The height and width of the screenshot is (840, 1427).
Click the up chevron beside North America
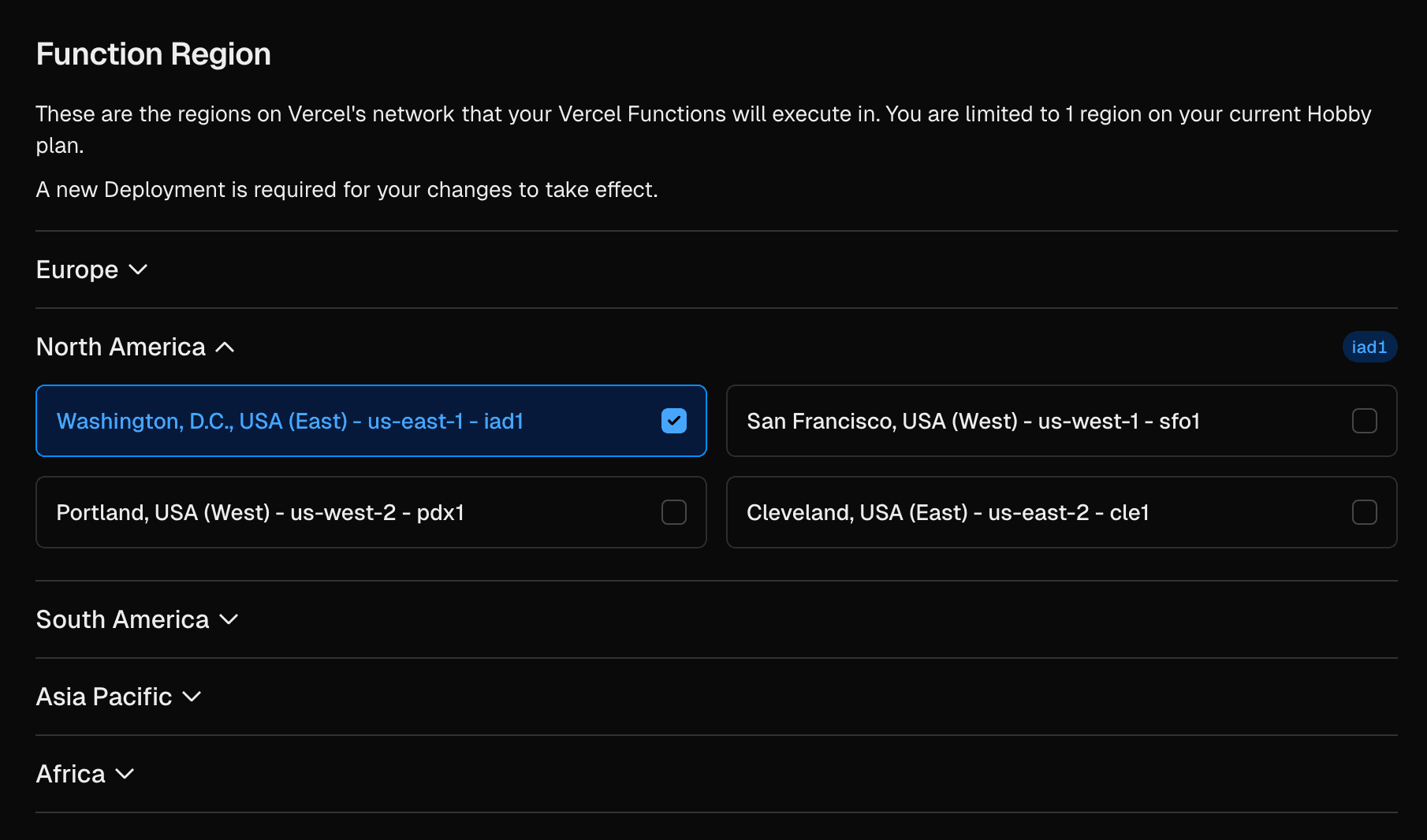click(225, 348)
